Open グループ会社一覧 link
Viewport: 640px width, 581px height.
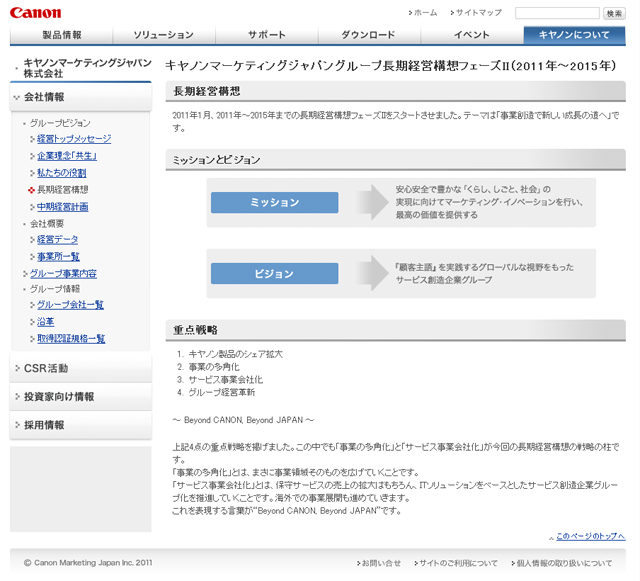tap(70, 305)
